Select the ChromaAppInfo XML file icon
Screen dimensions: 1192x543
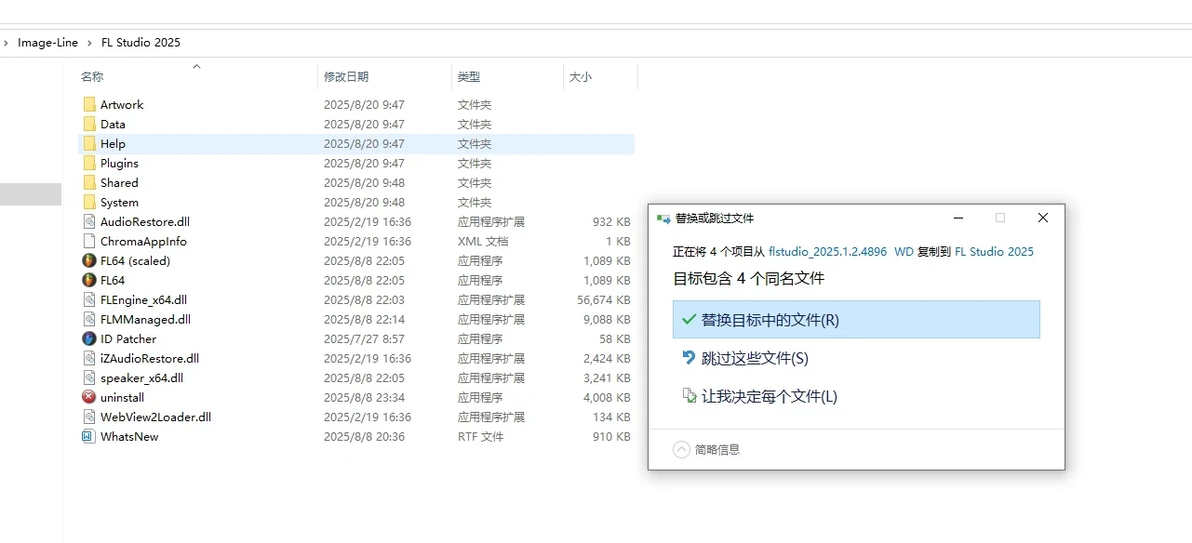tap(89, 241)
